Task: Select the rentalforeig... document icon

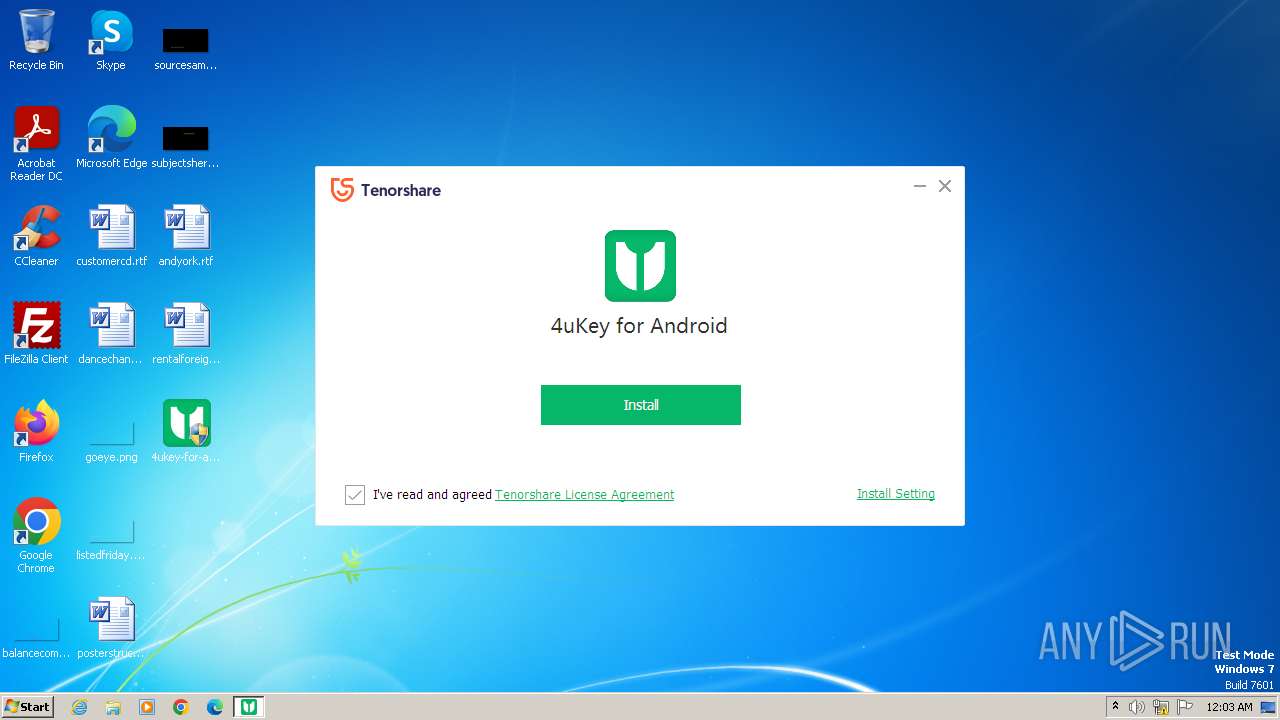Action: [x=186, y=334]
